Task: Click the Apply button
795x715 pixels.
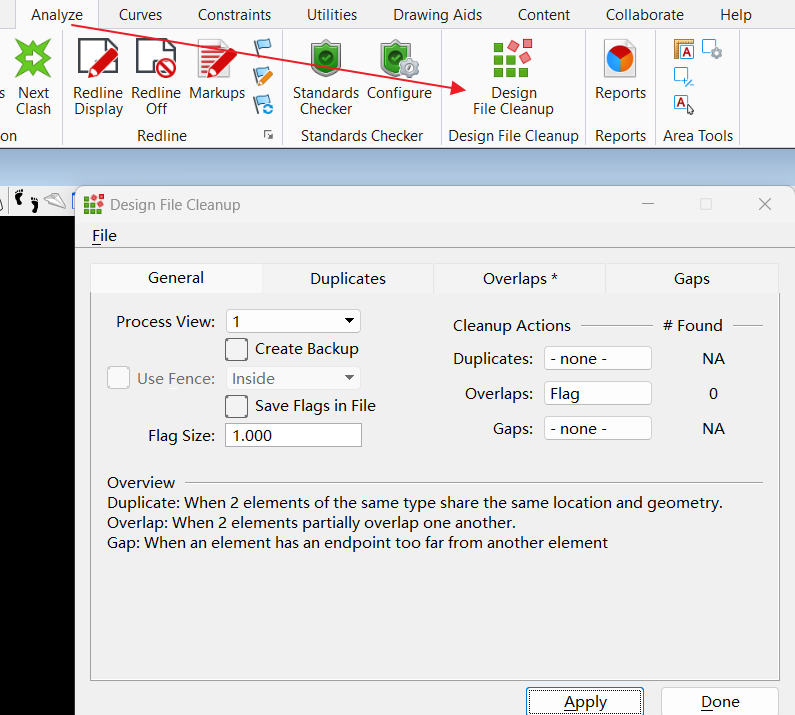Action: 585,701
